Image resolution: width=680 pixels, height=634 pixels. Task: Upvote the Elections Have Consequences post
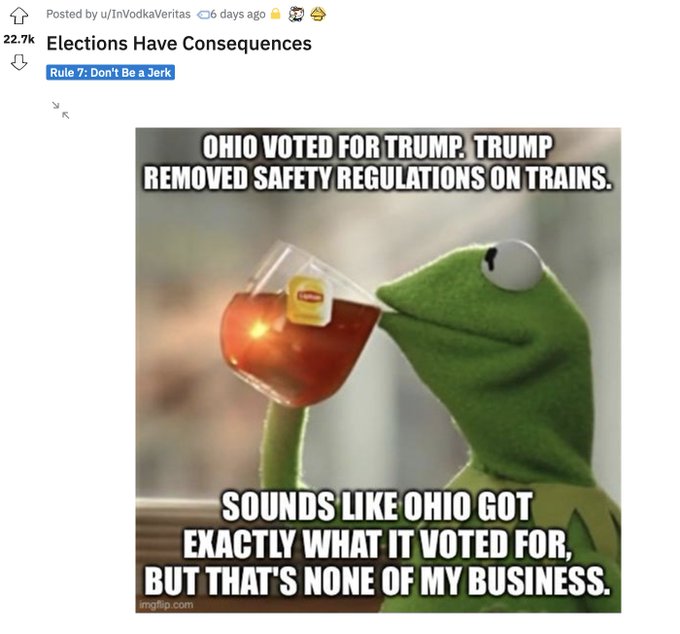coord(19,16)
